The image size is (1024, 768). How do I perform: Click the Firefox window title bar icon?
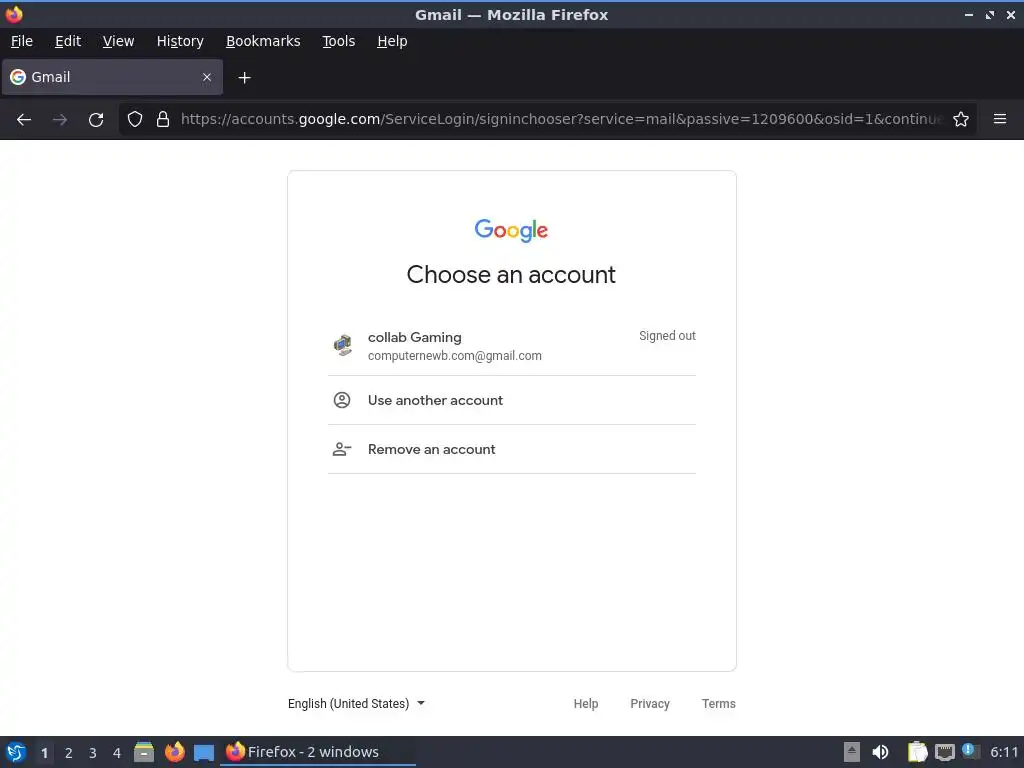point(14,14)
